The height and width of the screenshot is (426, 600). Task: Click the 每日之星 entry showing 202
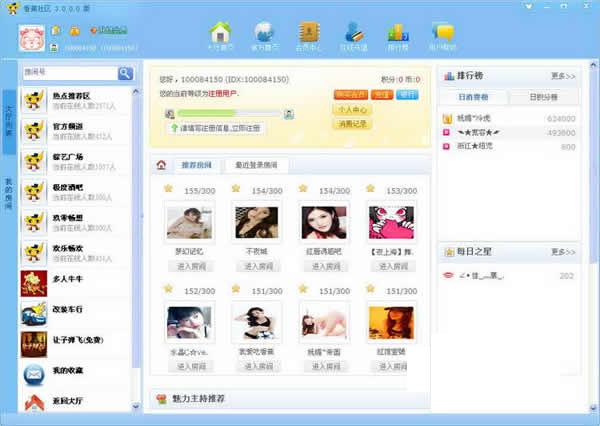(x=509, y=276)
